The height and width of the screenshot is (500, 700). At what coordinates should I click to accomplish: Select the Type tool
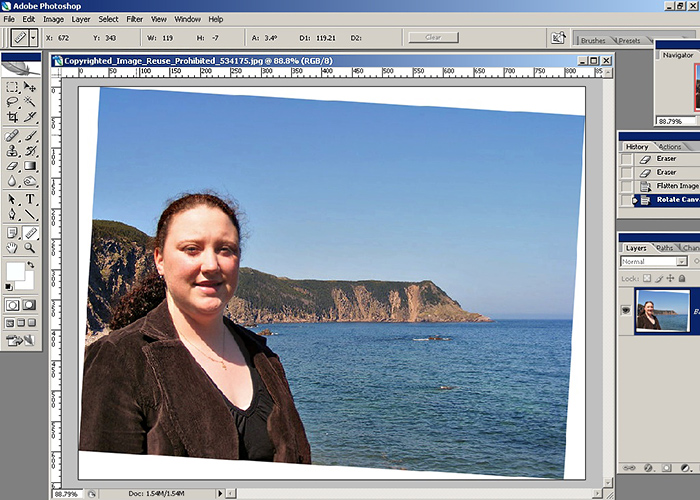[29, 199]
